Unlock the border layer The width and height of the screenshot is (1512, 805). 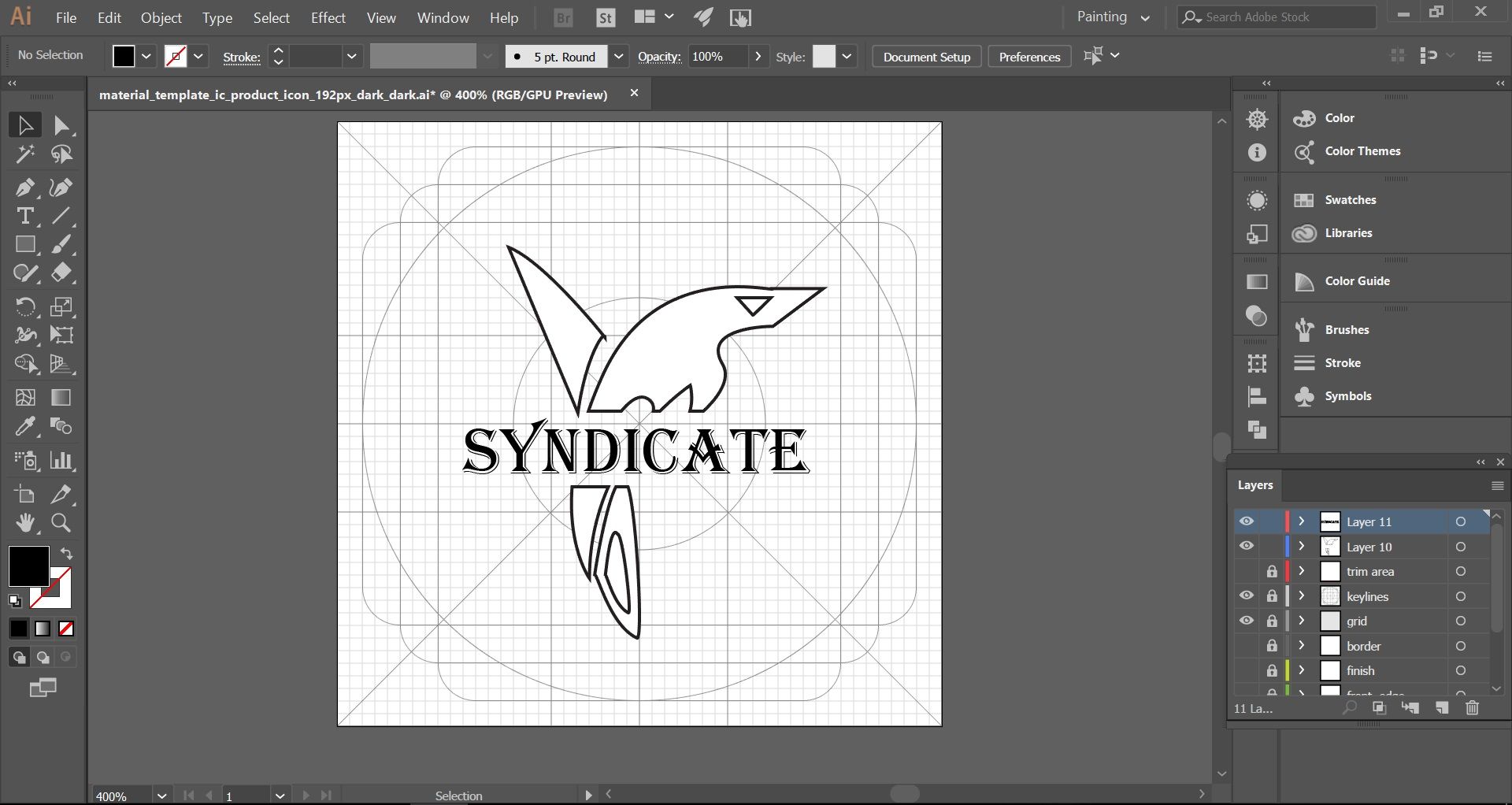point(1272,646)
